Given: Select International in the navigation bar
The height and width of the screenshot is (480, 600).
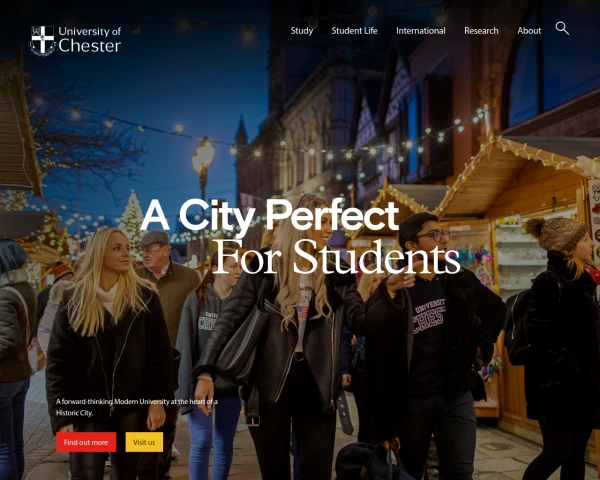Looking at the screenshot, I should pos(421,31).
